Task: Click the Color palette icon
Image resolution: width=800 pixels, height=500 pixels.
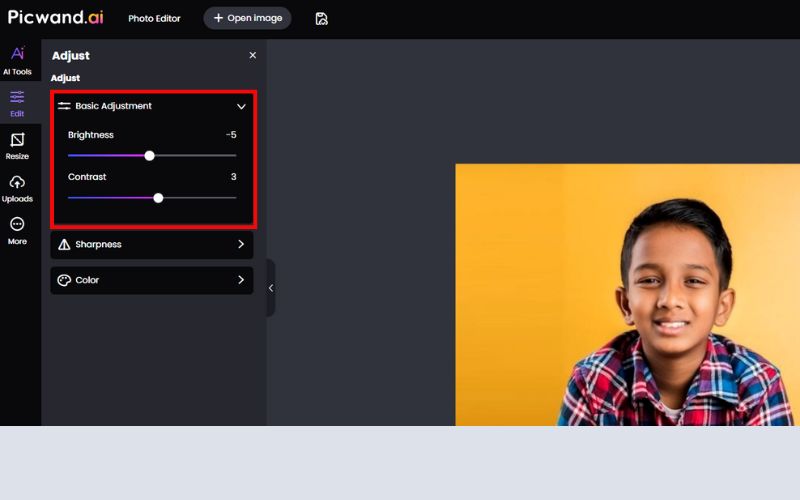Action: [64, 280]
